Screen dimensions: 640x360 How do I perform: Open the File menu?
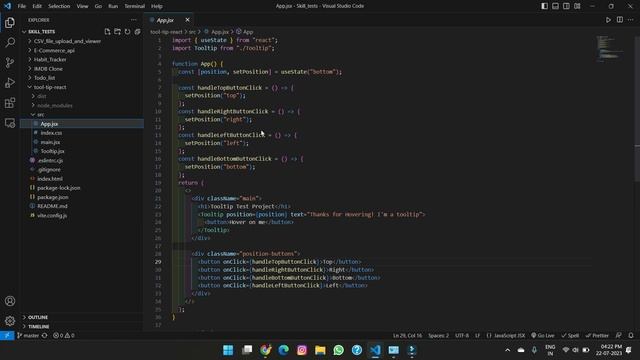tap(22, 6)
